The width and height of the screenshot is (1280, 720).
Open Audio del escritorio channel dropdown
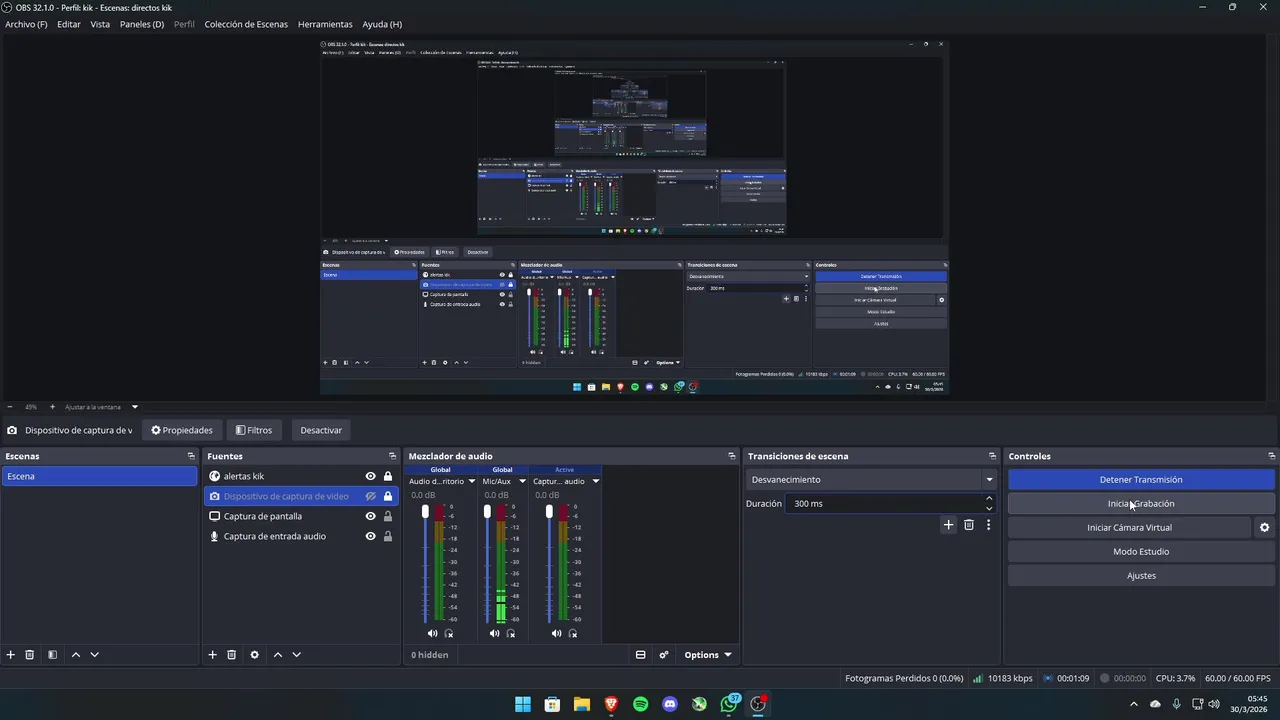472,481
